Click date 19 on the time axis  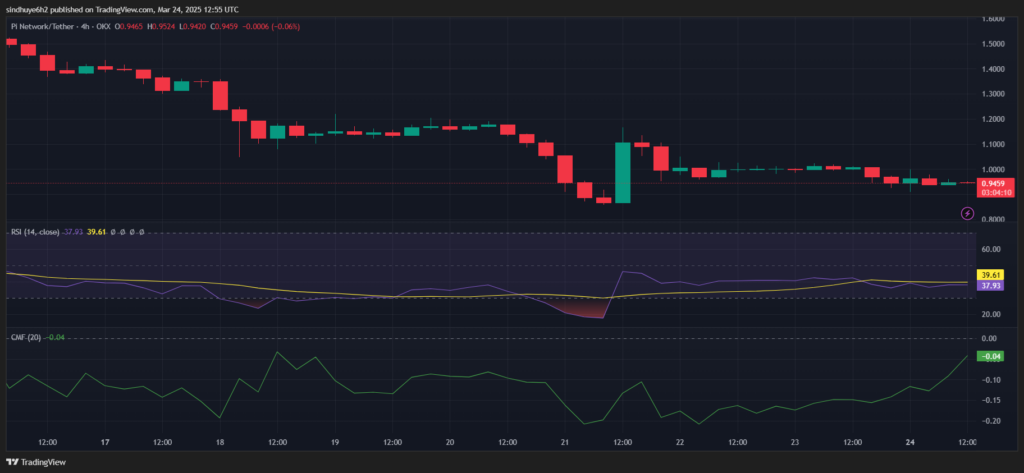335,442
